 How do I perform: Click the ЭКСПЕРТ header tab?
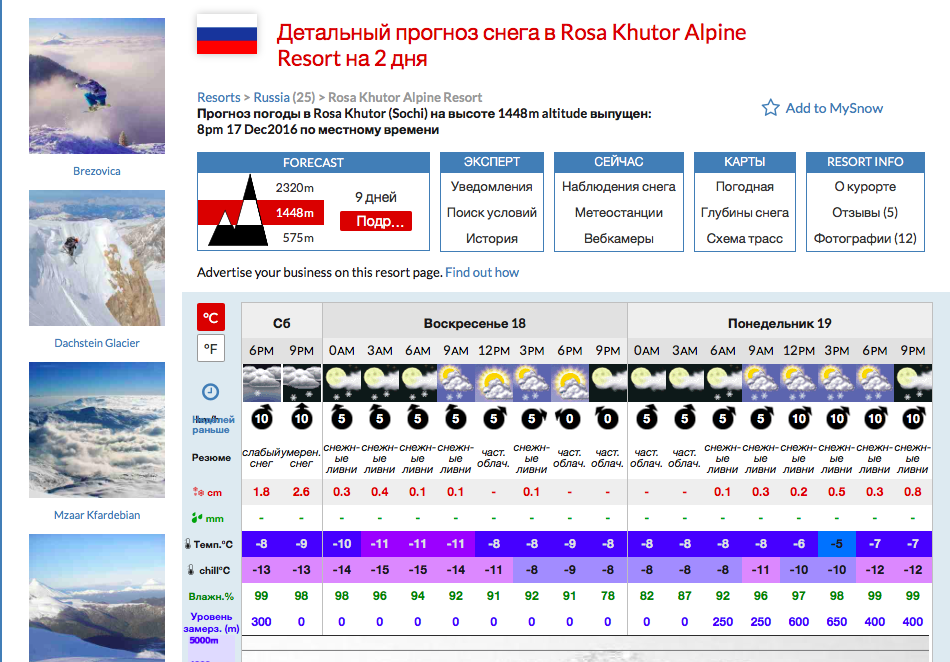click(492, 162)
